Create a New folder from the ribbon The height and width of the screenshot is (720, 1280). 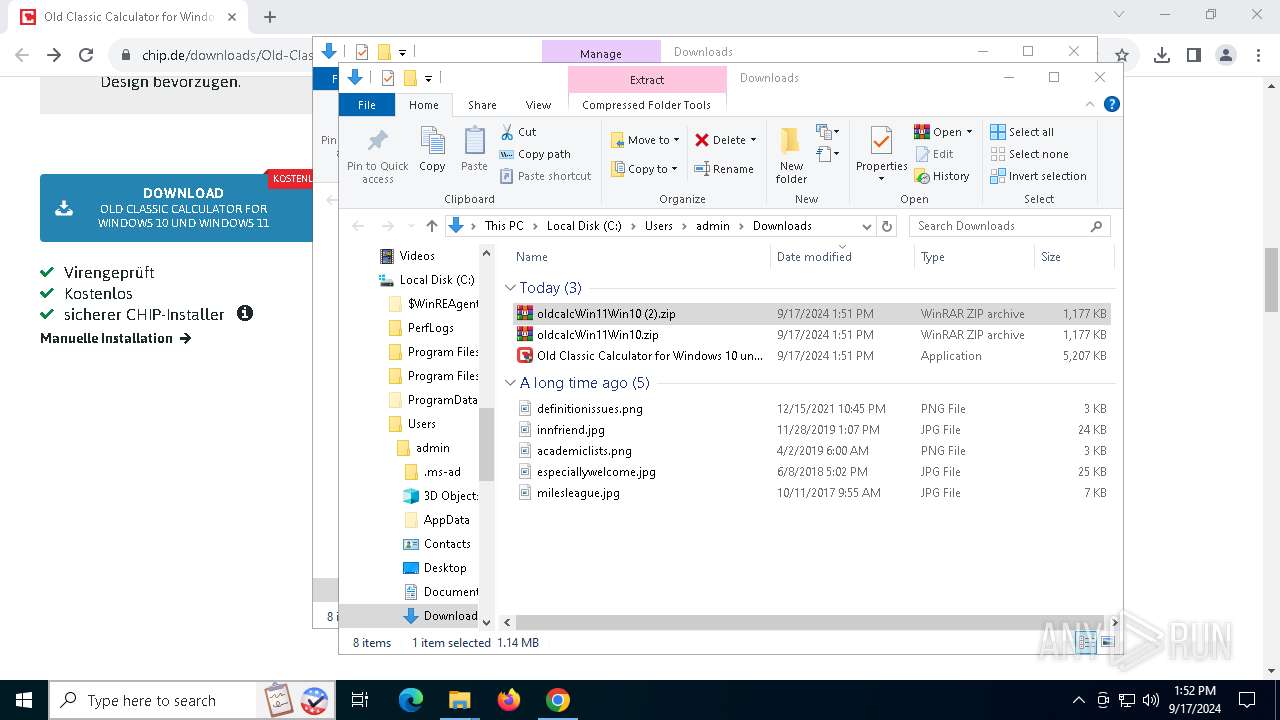(791, 156)
